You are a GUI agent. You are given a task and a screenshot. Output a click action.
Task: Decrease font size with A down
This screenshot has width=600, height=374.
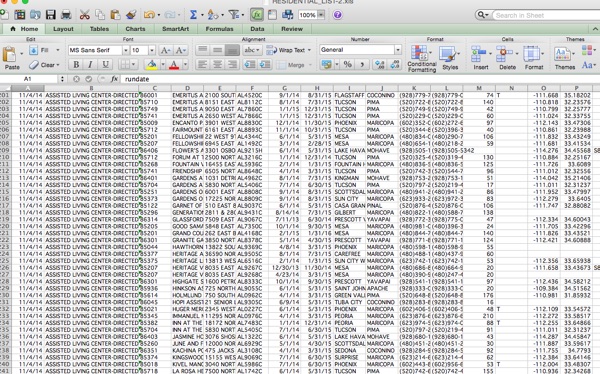point(180,50)
